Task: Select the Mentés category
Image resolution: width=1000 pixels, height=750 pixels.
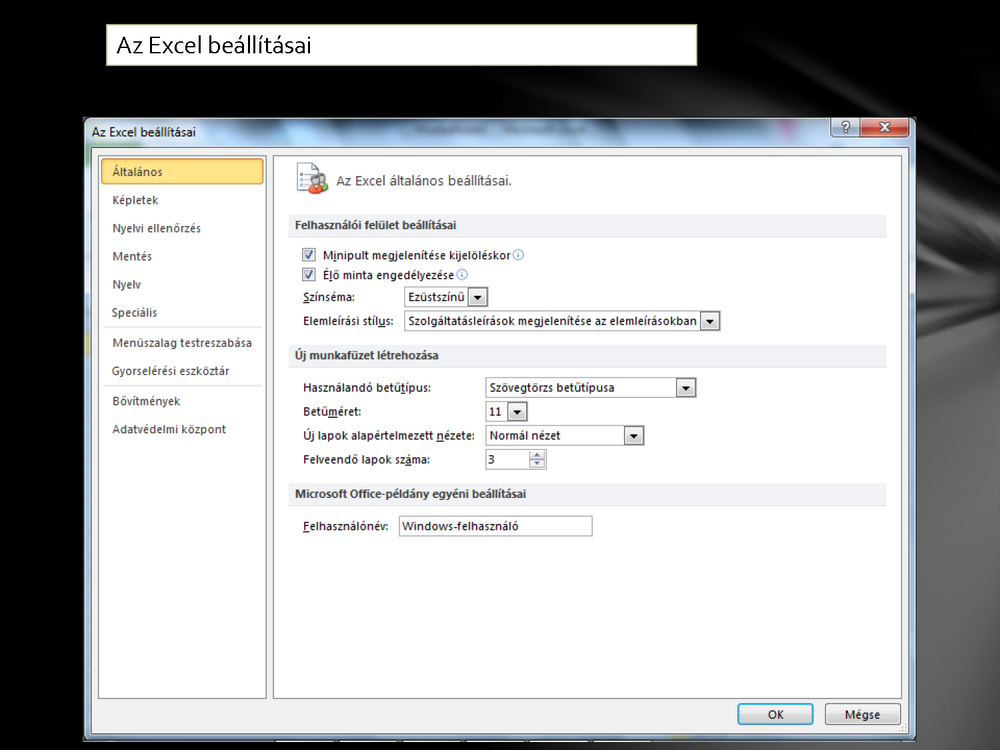Action: (182, 256)
